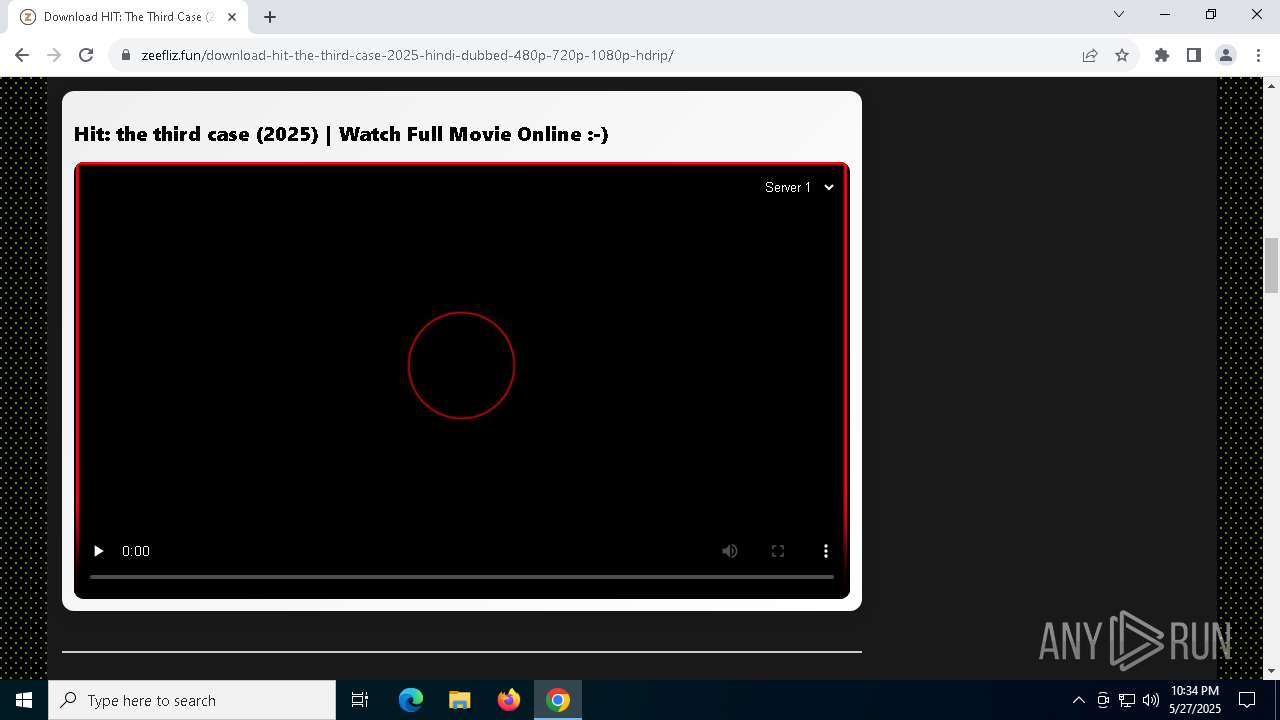Screen dimensions: 1280x720
Task: Open the Extensions puzzle icon
Action: coord(1162,55)
